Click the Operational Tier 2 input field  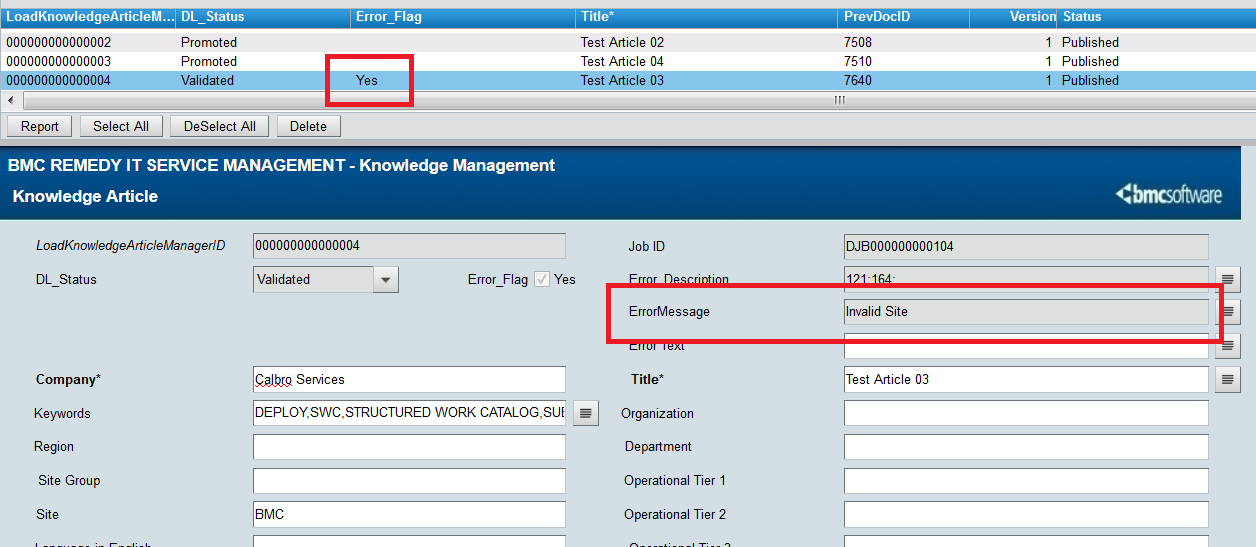[1026, 514]
